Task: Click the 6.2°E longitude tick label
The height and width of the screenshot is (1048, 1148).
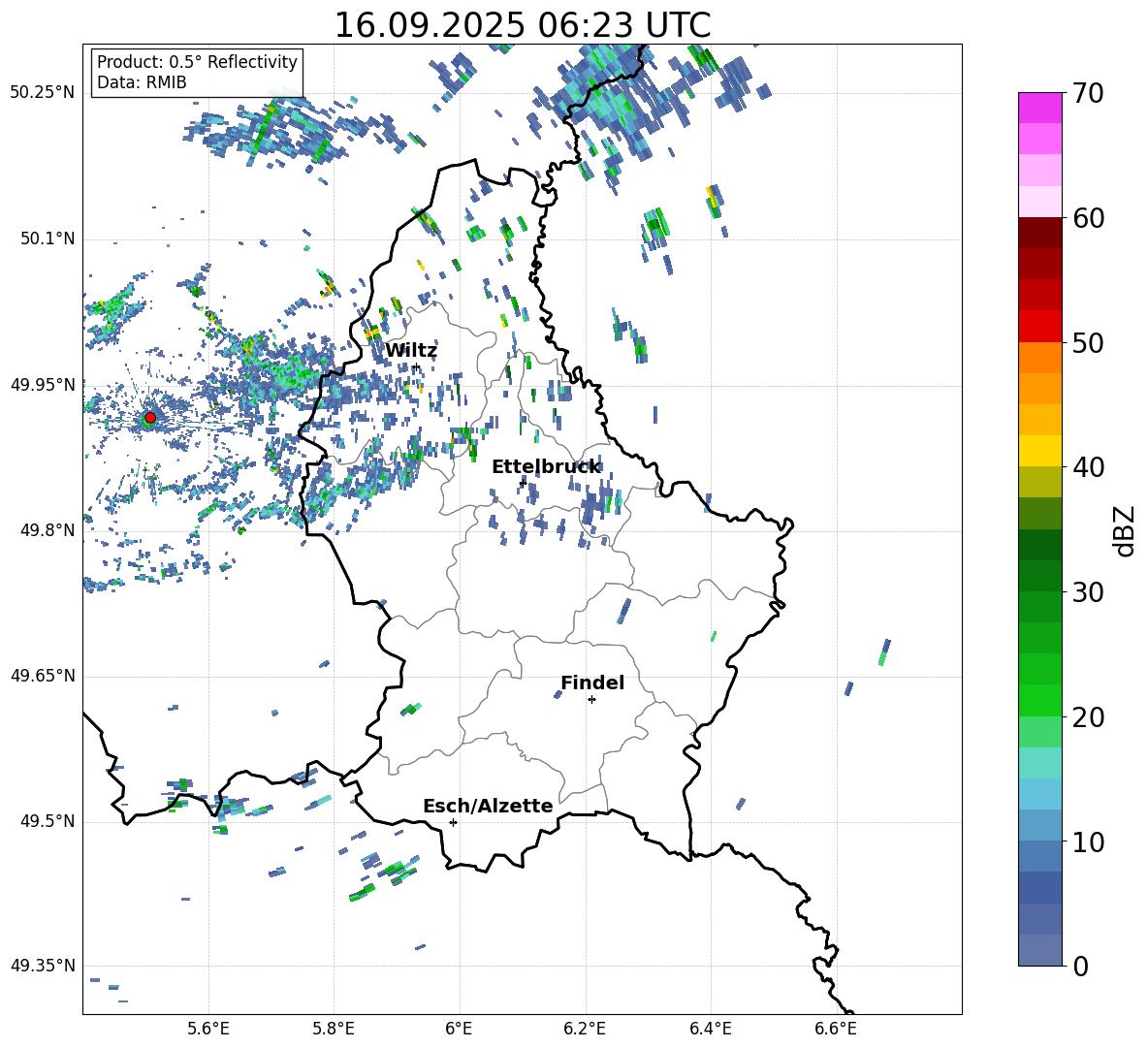Action: [585, 1029]
